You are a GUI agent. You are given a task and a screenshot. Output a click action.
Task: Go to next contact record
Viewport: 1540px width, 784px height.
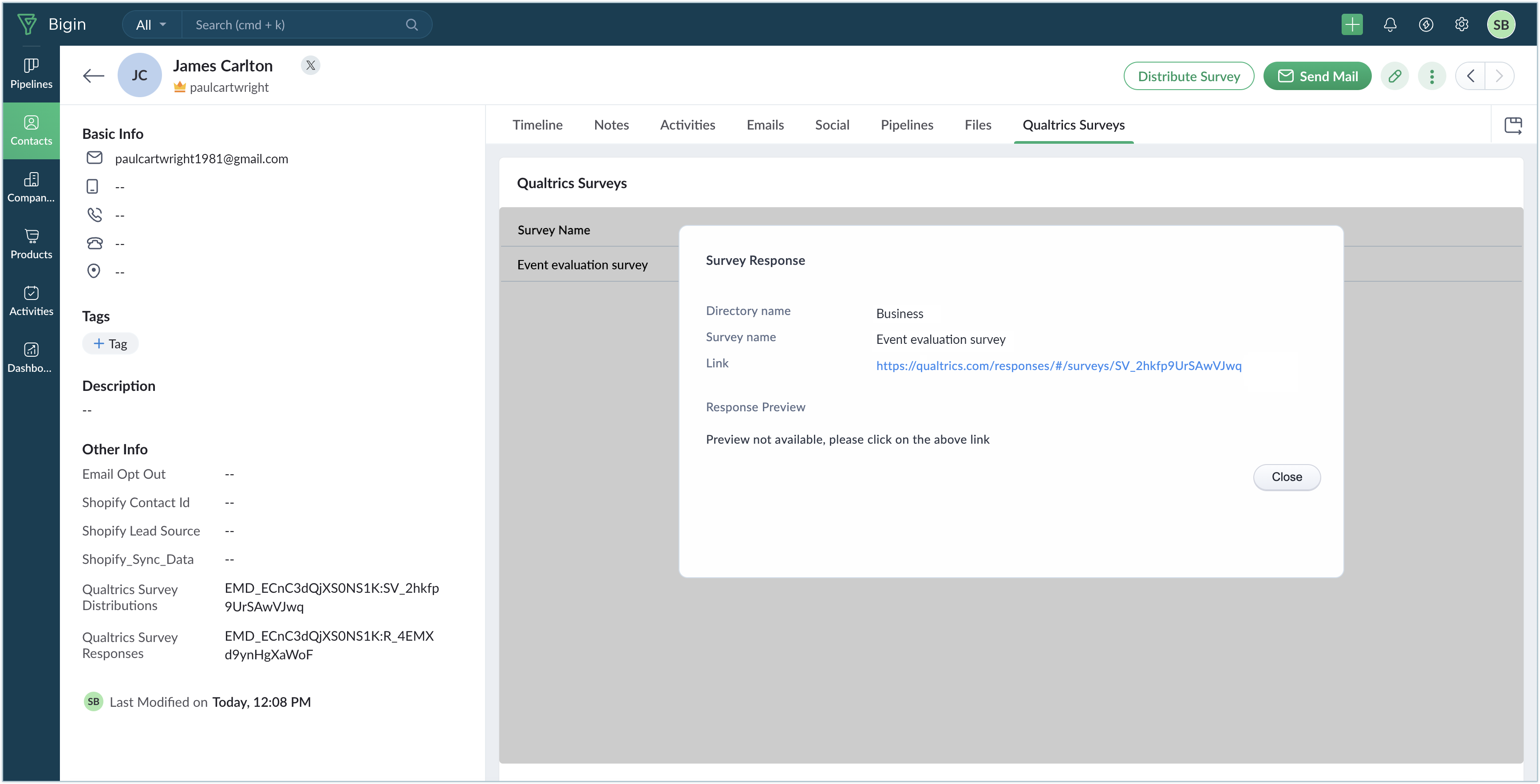[1499, 76]
